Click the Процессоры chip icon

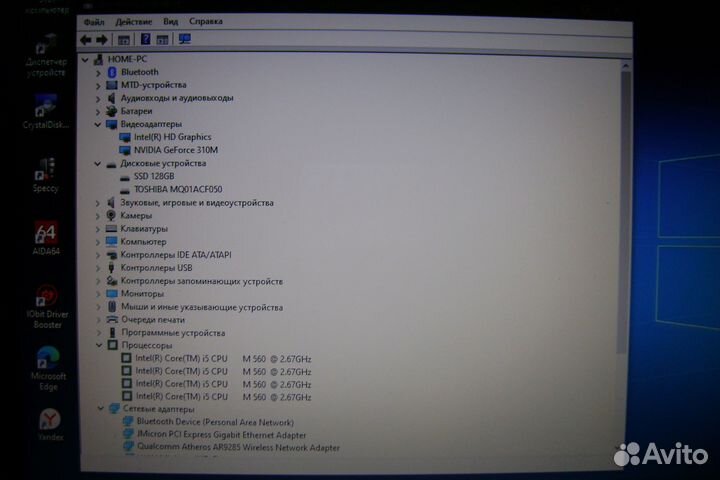(x=112, y=345)
